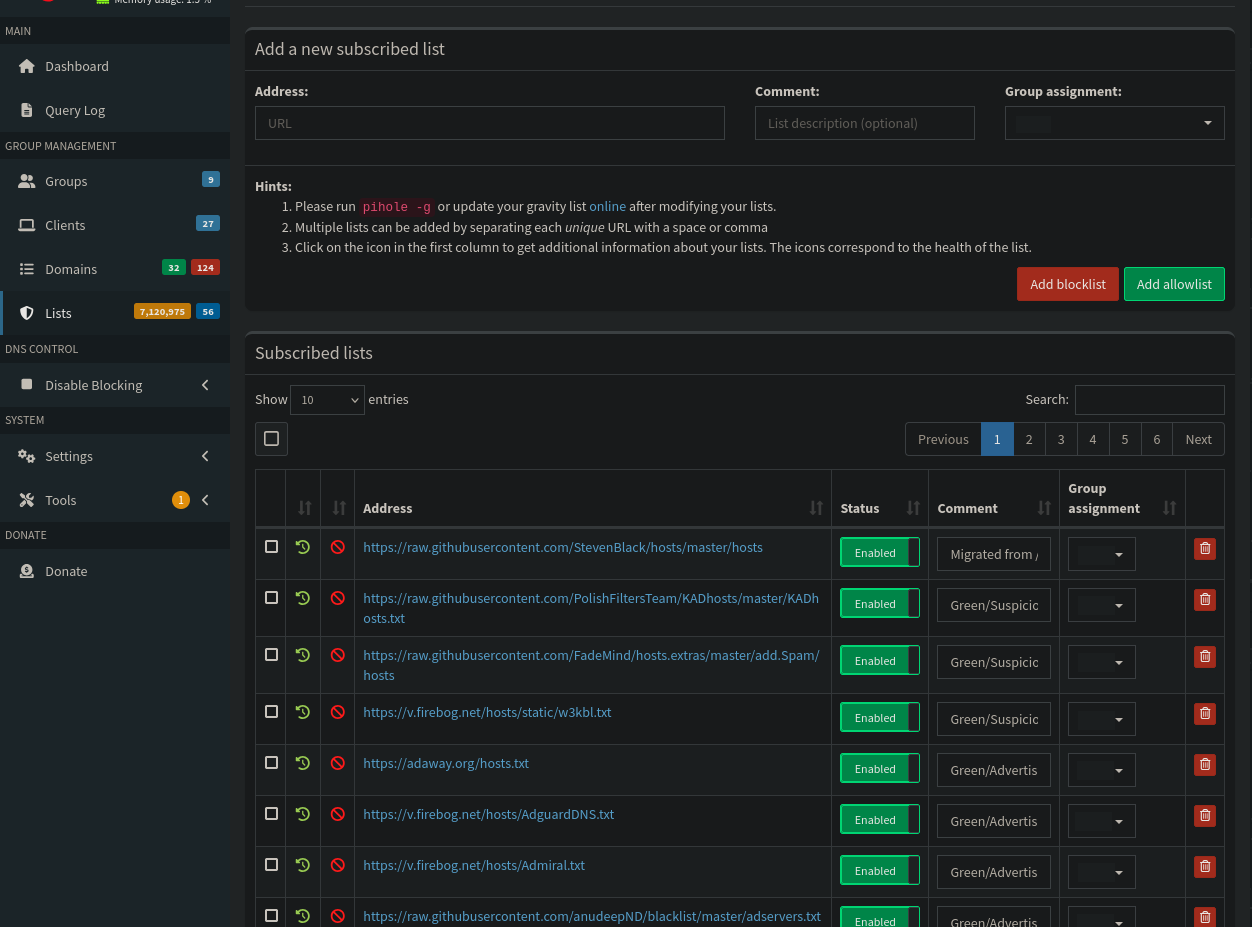
Task: Open the Query Log page
Action: (115, 110)
